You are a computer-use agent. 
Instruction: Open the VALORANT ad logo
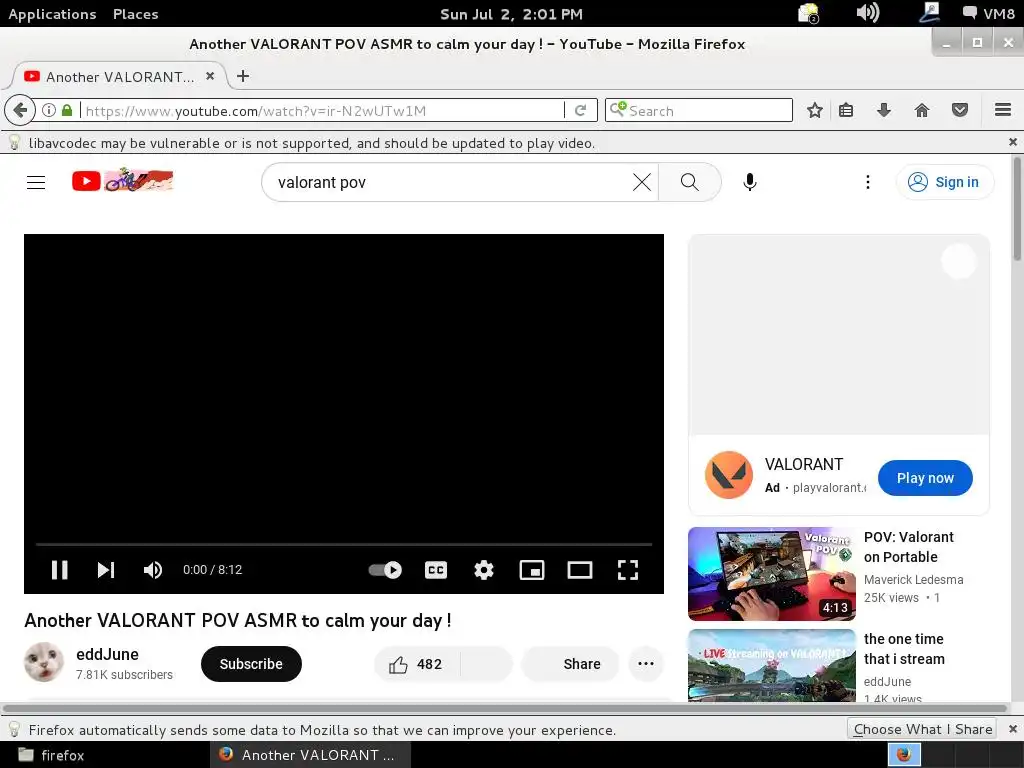729,475
